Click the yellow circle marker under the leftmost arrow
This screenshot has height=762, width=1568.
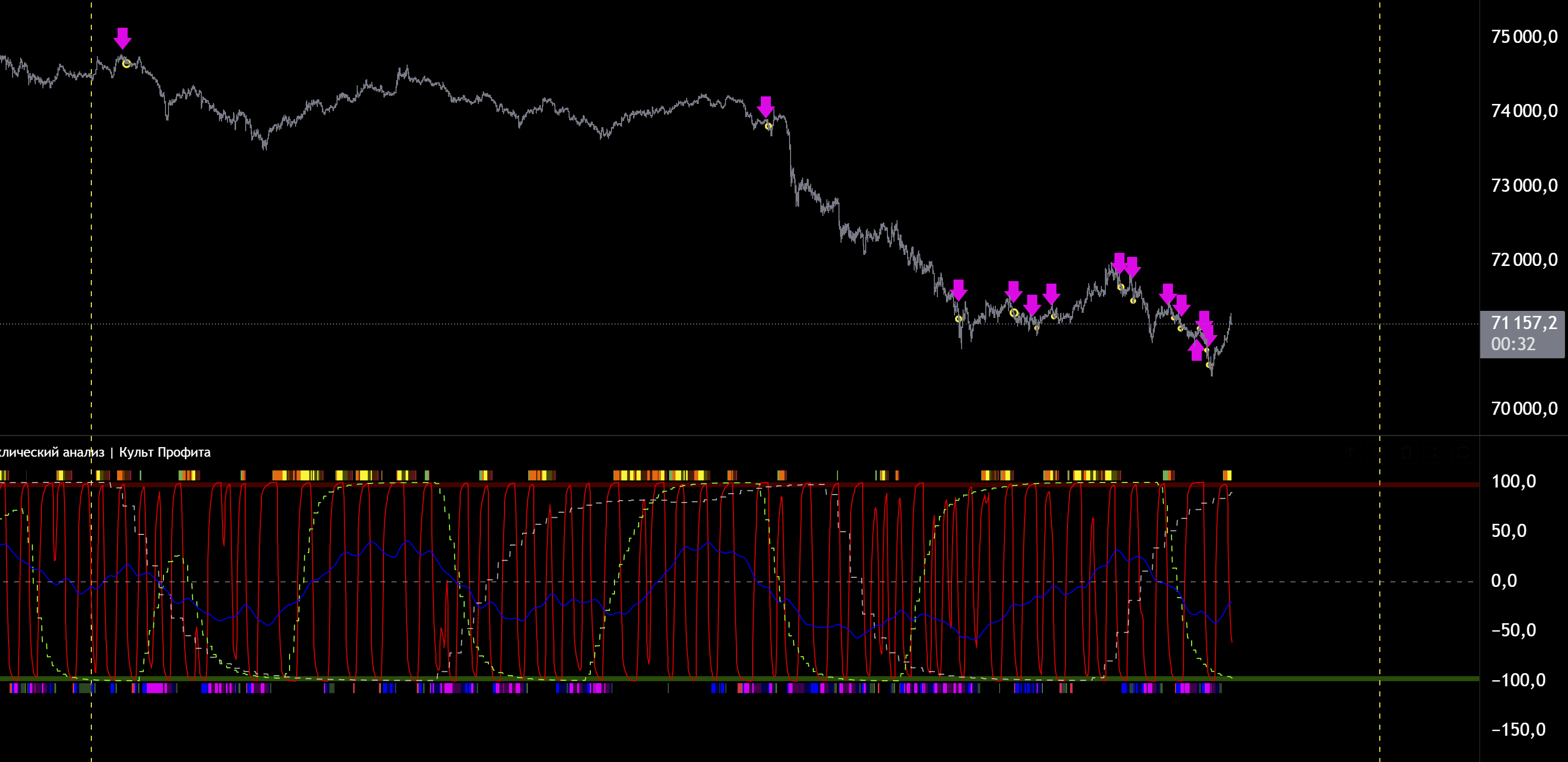(126, 63)
